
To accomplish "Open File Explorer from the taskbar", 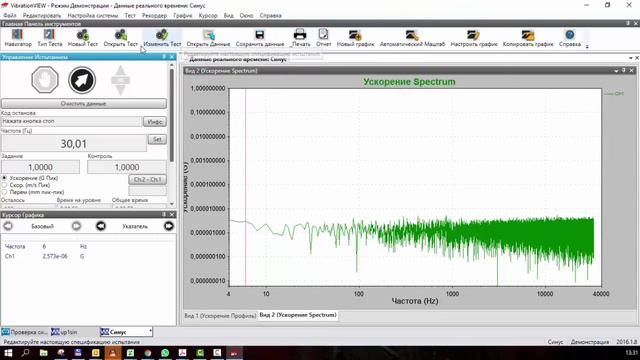I will (43, 353).
